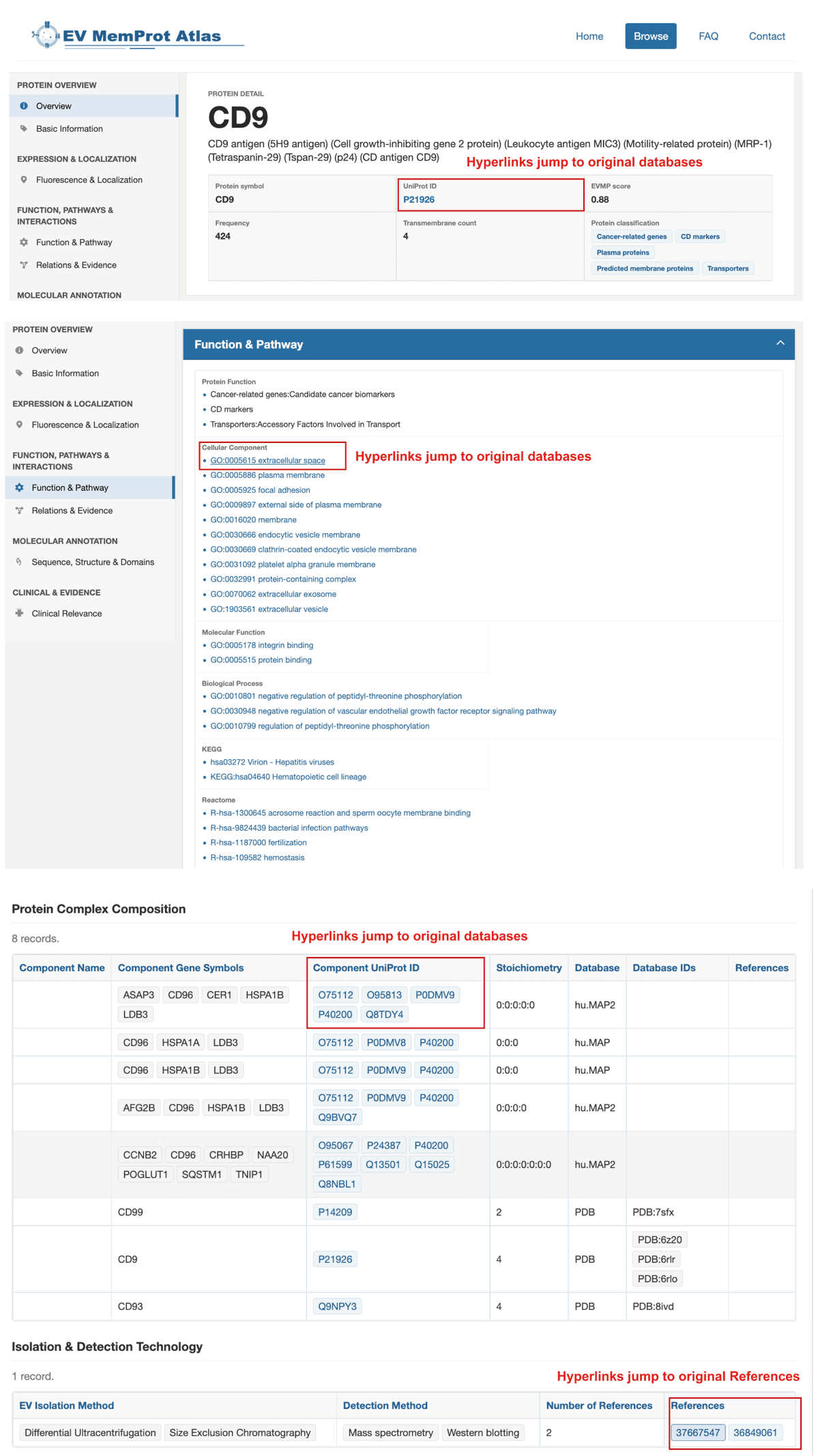
Task: Click the SQSTM1 gene symbol tag
Action: (x=201, y=1174)
